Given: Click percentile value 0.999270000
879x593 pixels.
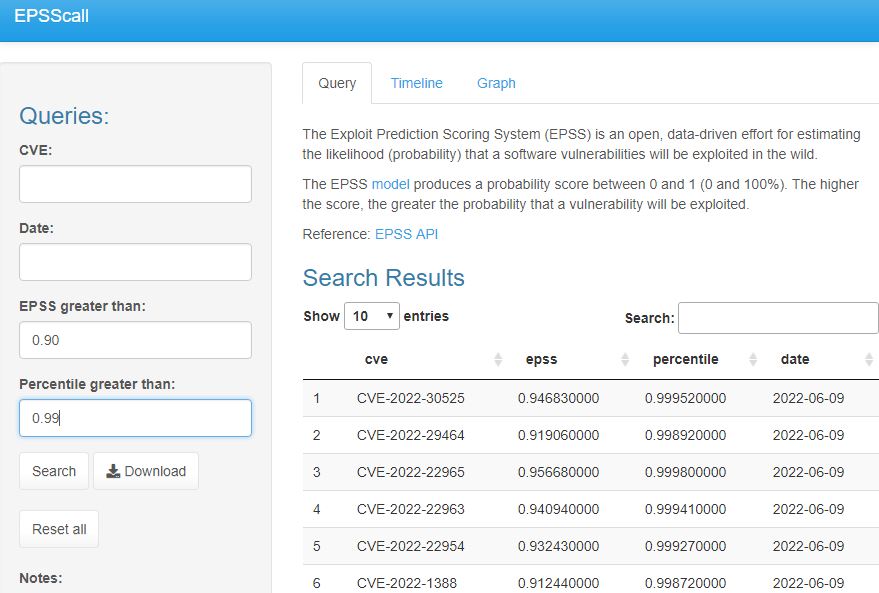Looking at the screenshot, I should (x=685, y=546).
